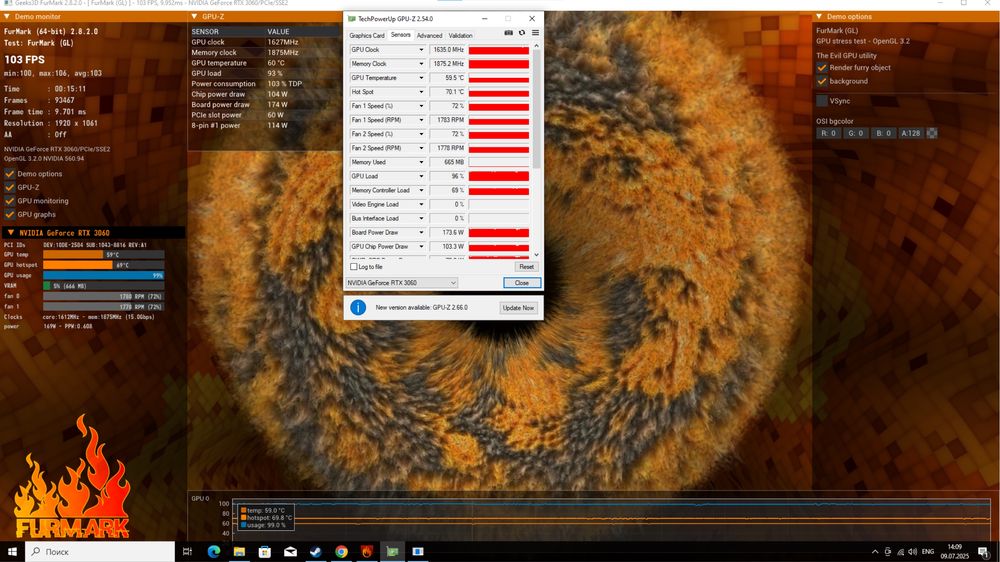Open the notification center icon
The height and width of the screenshot is (562, 1000).
984,552
